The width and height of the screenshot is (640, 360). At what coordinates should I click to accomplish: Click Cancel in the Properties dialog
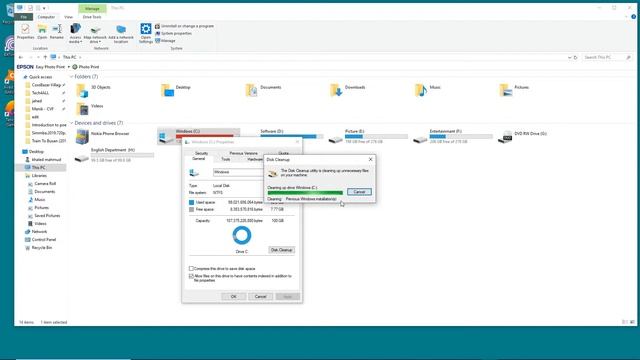click(260, 297)
